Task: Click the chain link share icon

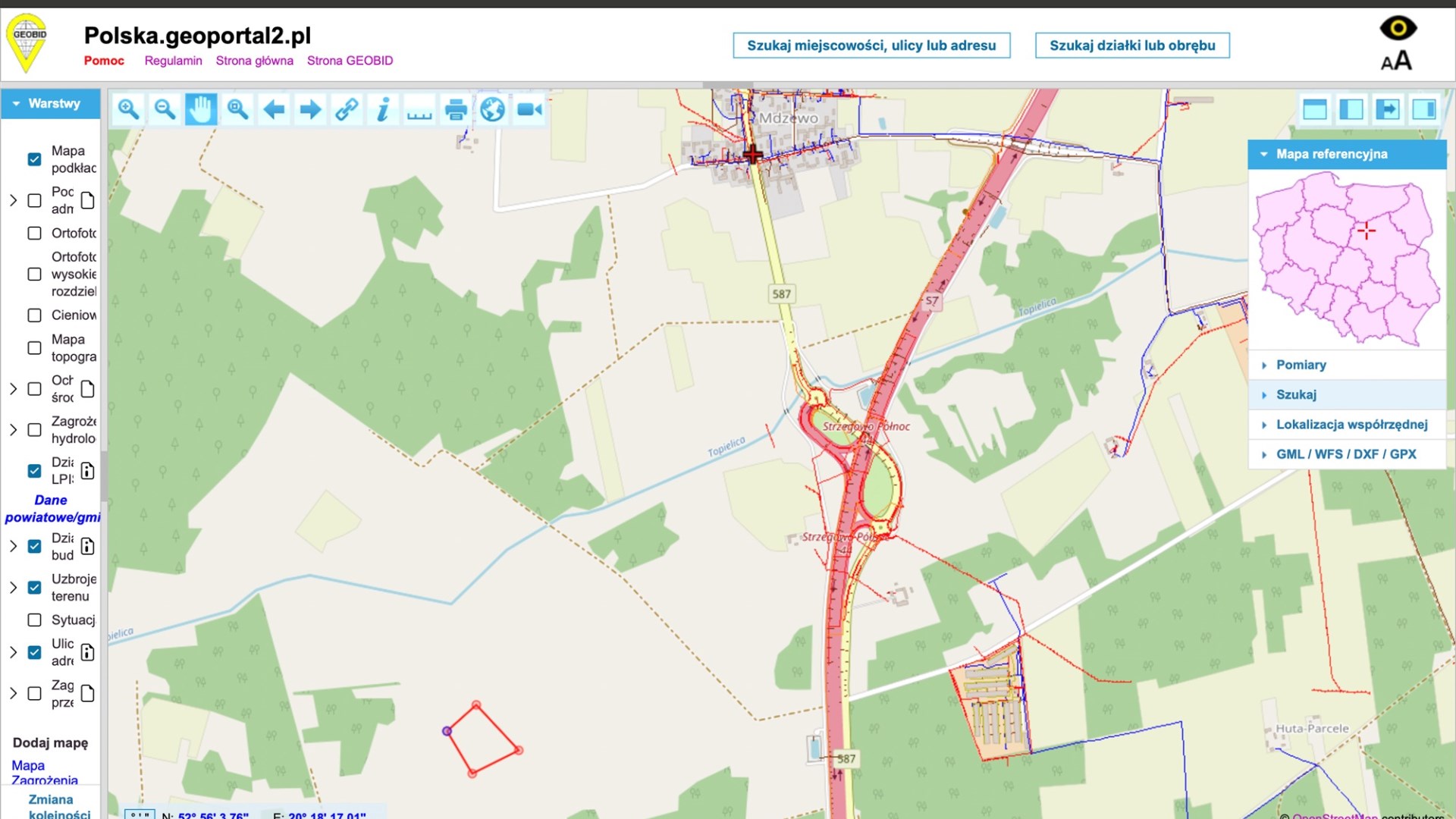Action: pyautogui.click(x=347, y=109)
